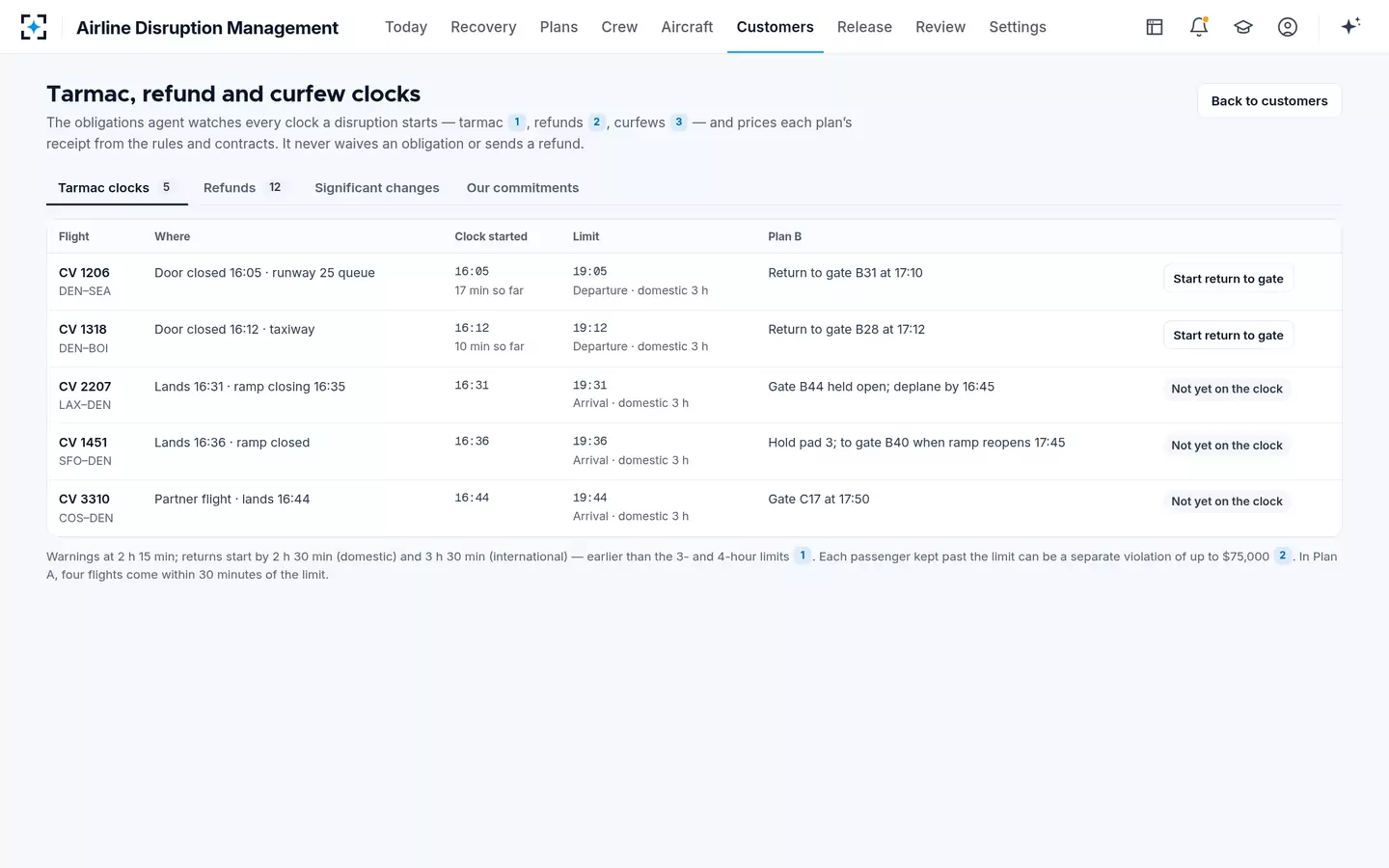
Task: Open citation 1 next to 'tarmac' in description
Action: [x=517, y=122]
